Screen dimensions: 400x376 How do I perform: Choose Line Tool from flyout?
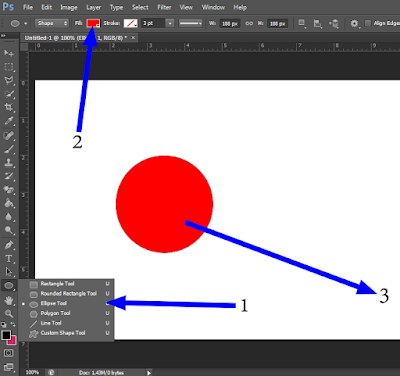(66, 323)
